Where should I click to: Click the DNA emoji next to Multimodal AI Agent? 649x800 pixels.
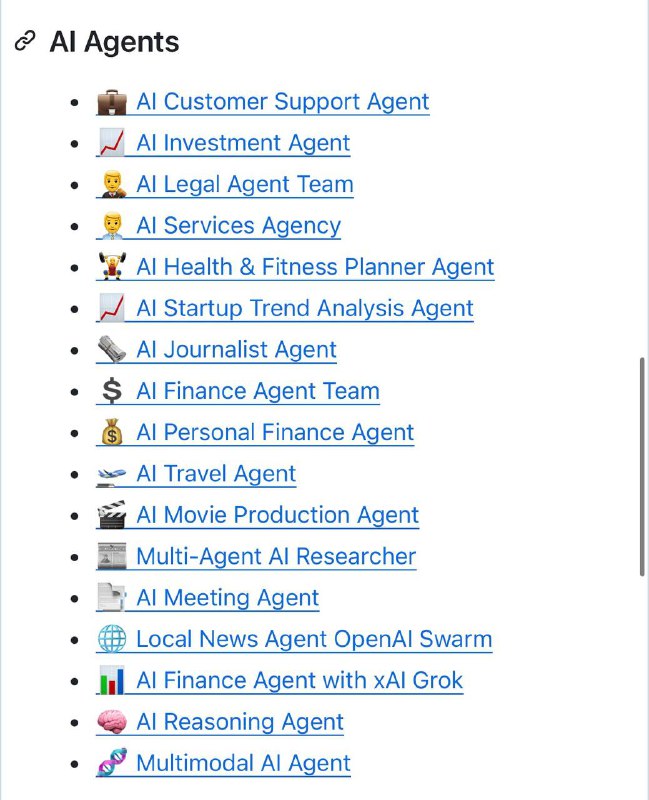[112, 763]
